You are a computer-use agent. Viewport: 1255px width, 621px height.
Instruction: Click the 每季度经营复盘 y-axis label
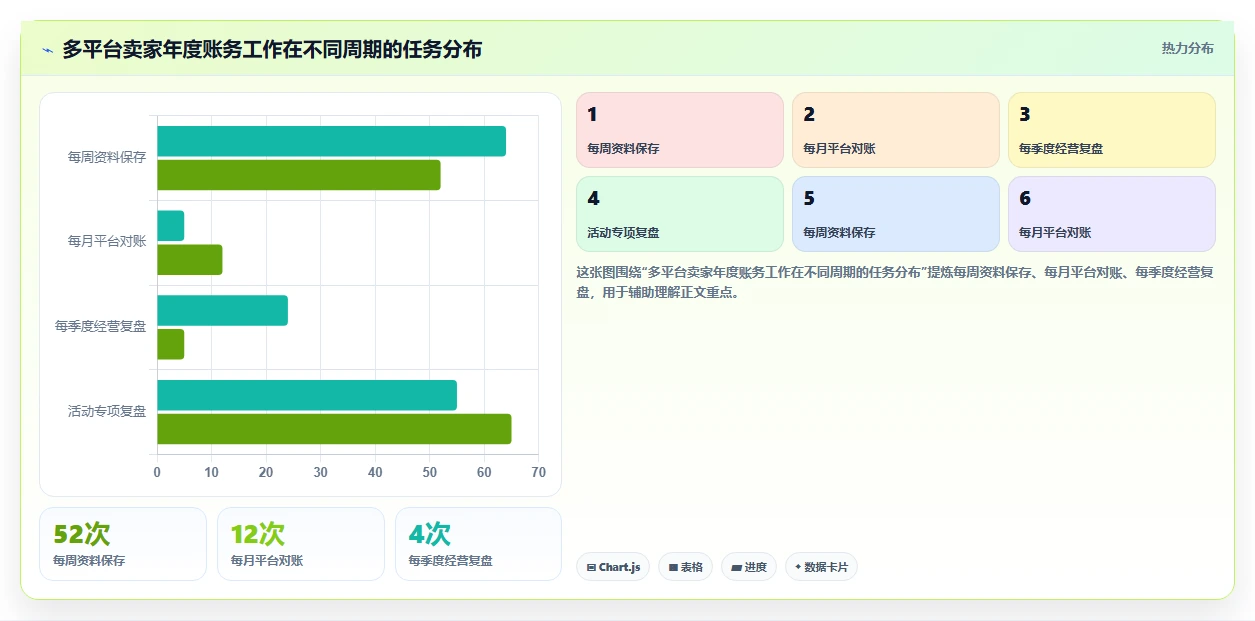point(100,326)
